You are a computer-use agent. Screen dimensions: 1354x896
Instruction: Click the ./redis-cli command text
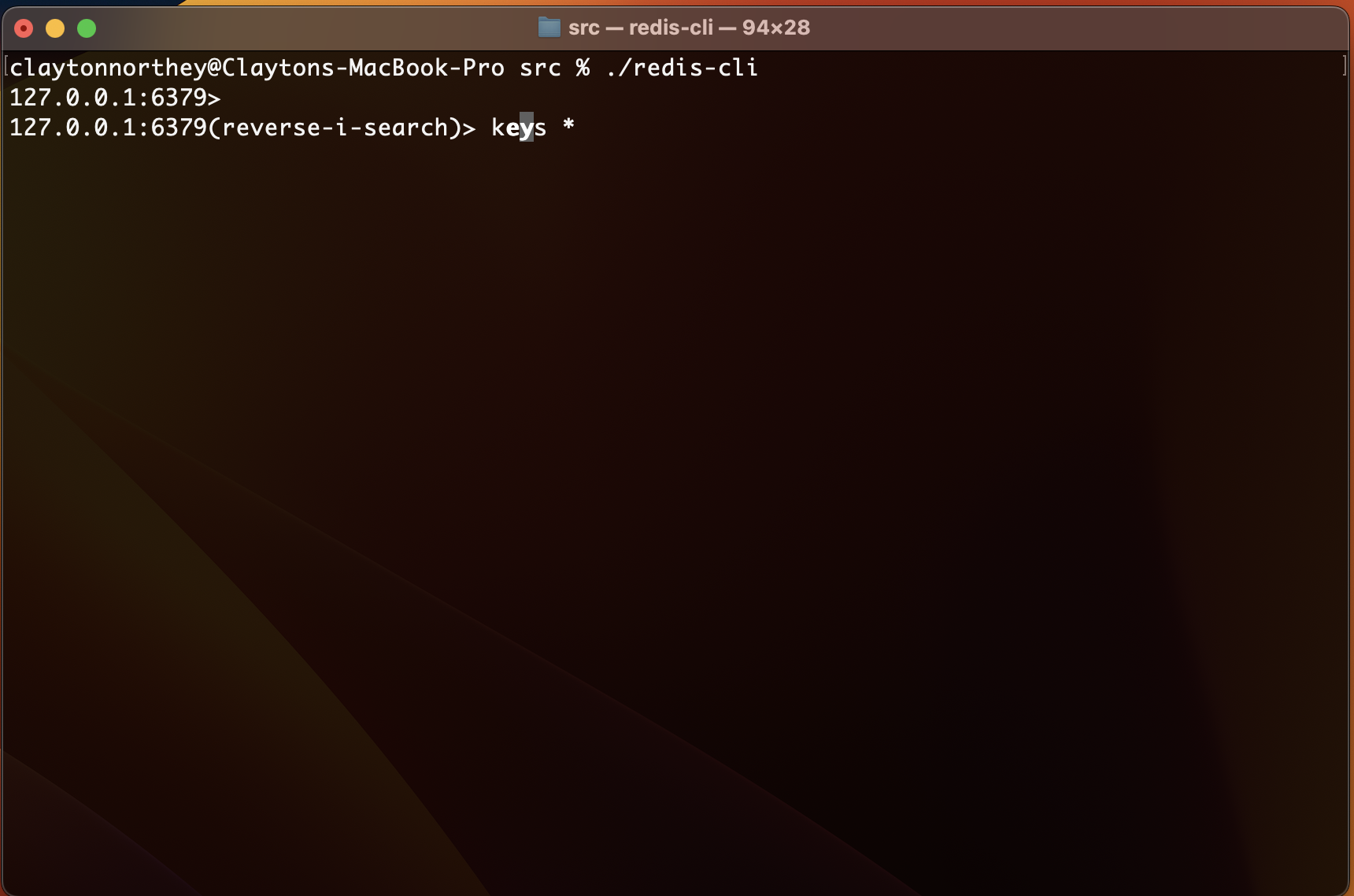[682, 68]
